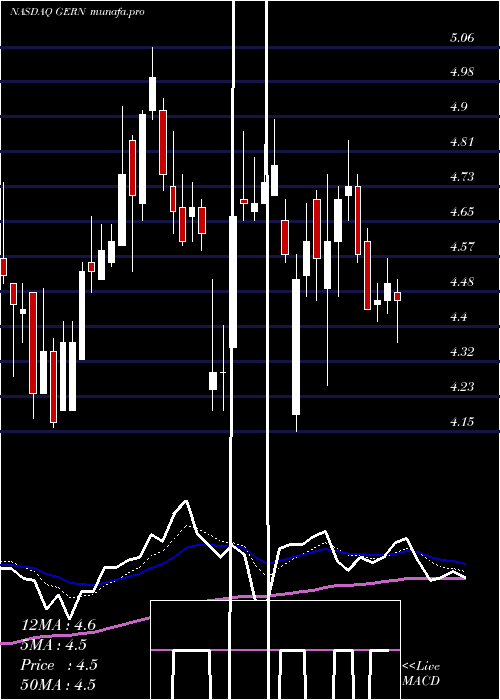Select the 4.65 price axis label

tap(462, 212)
